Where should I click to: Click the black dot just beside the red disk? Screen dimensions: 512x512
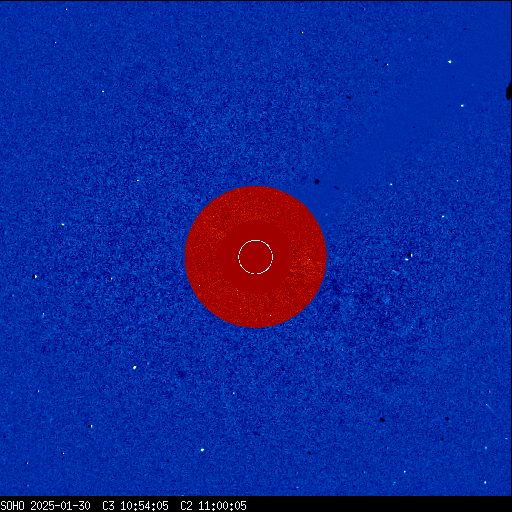tap(317, 181)
